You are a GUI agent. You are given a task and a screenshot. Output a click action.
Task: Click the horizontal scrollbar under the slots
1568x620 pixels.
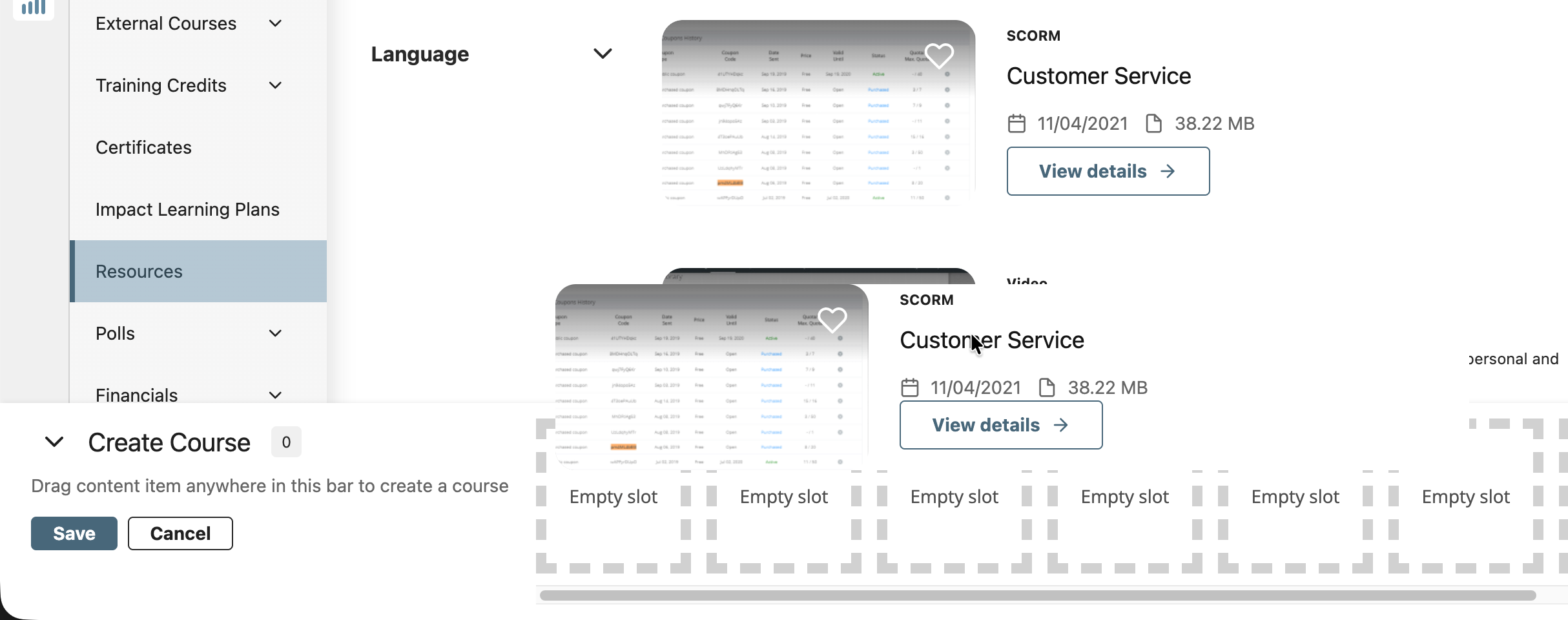(1037, 595)
